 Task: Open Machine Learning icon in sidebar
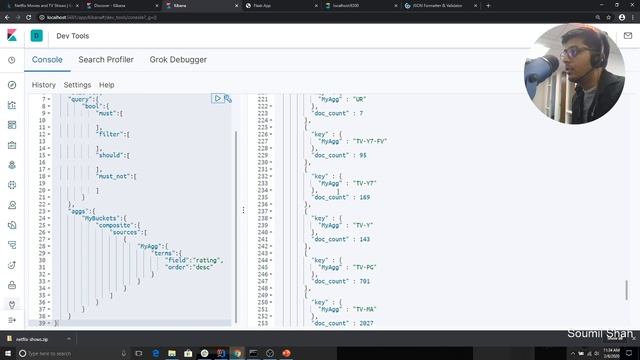click(x=12, y=185)
